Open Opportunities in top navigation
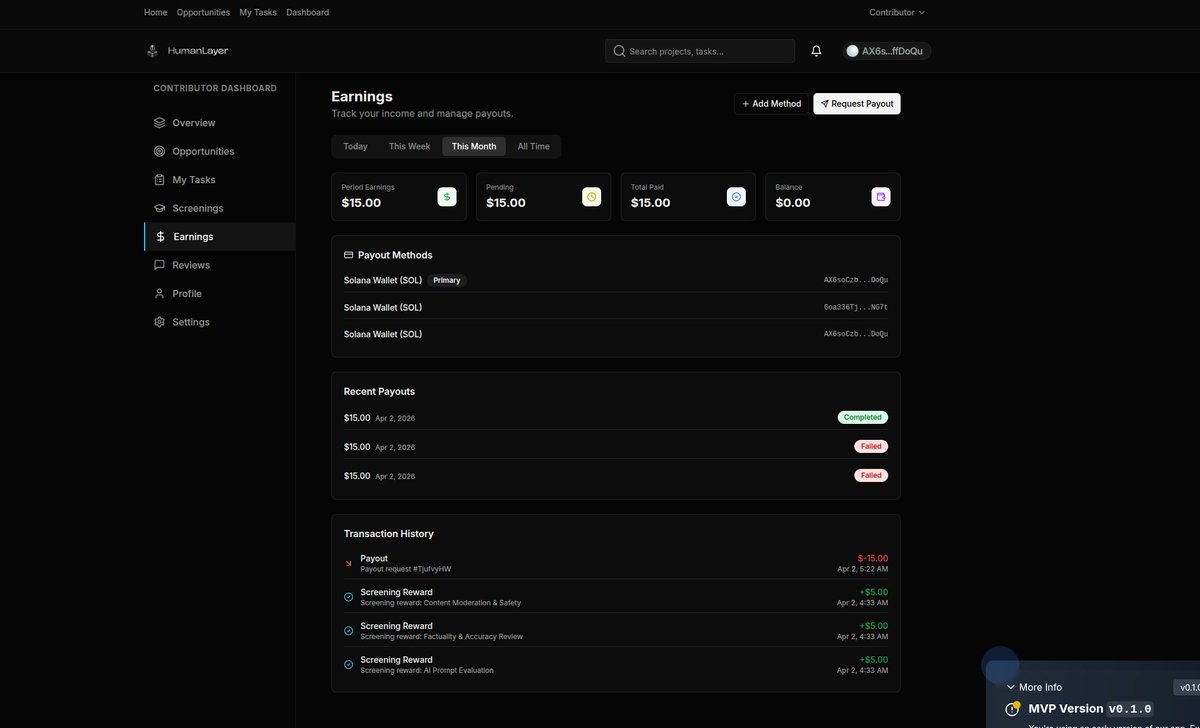This screenshot has height=728, width=1200. pos(203,12)
